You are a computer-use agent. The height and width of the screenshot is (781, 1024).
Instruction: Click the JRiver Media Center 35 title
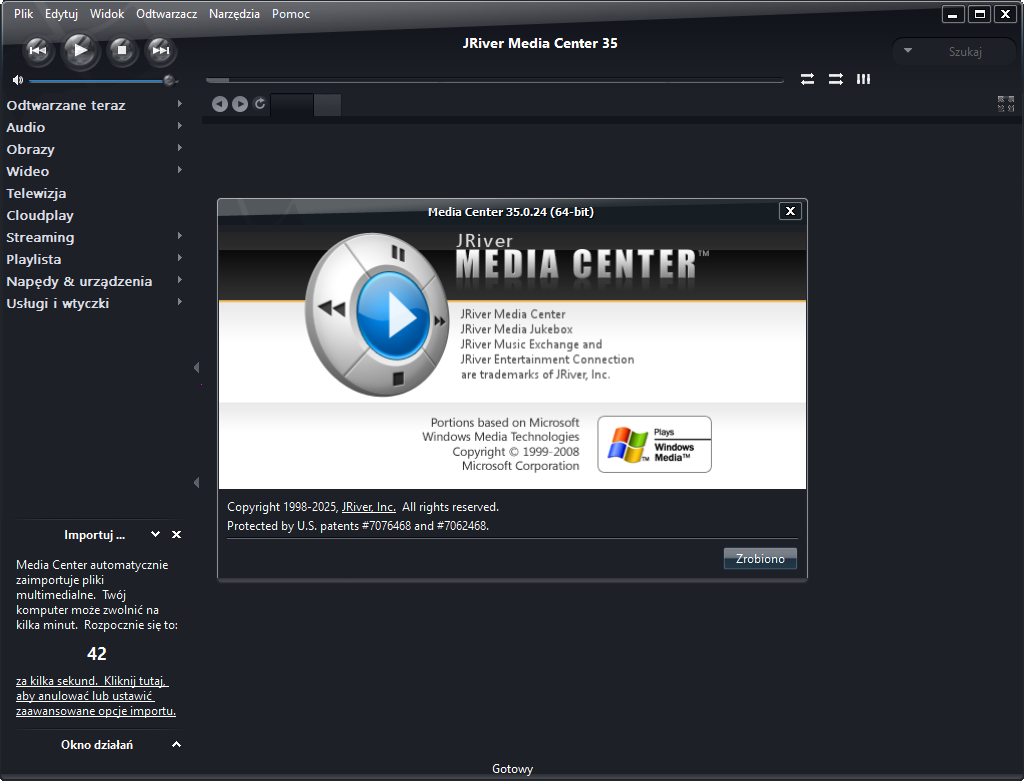click(x=540, y=43)
